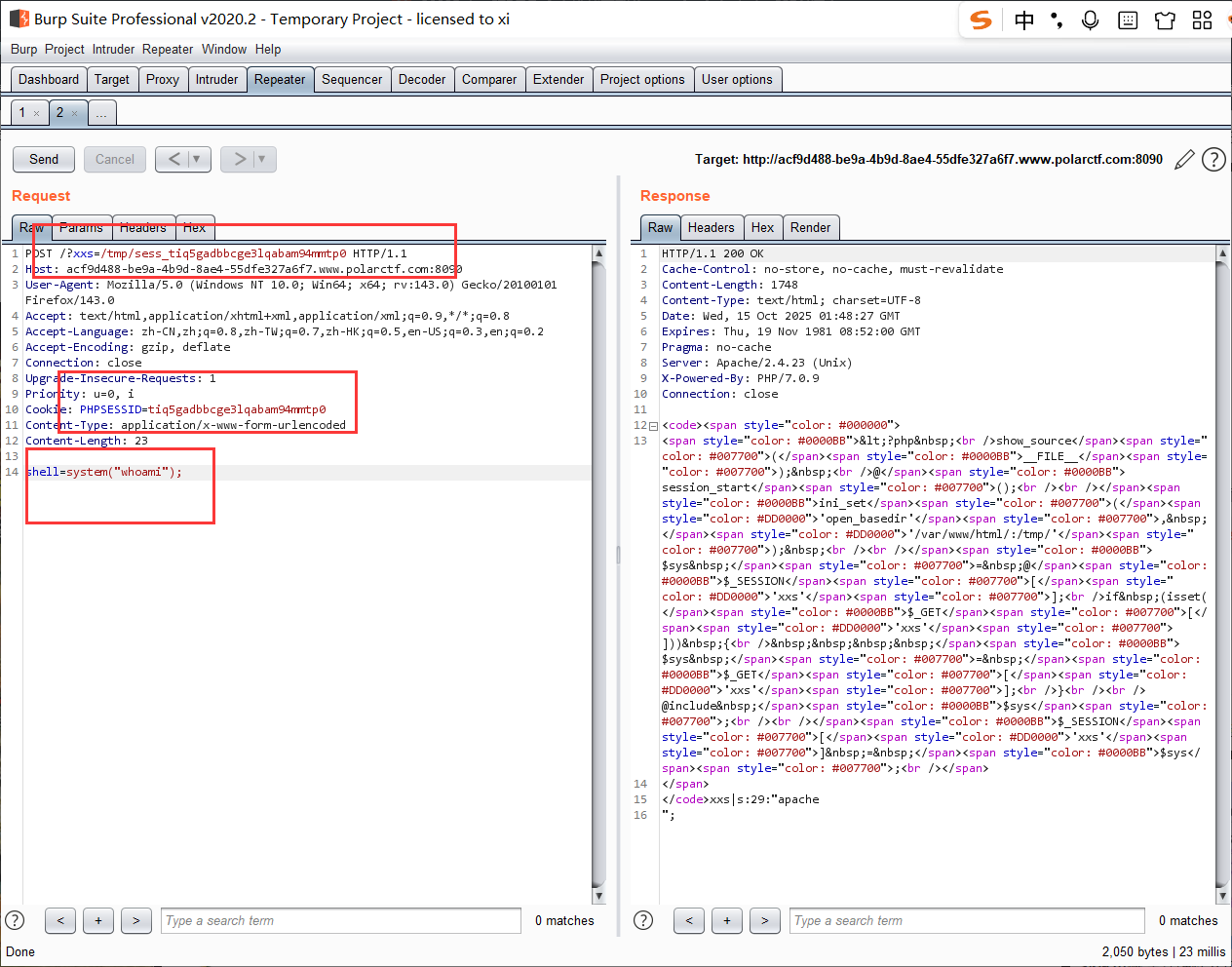Switch to the Sequencer tab

[x=352, y=80]
